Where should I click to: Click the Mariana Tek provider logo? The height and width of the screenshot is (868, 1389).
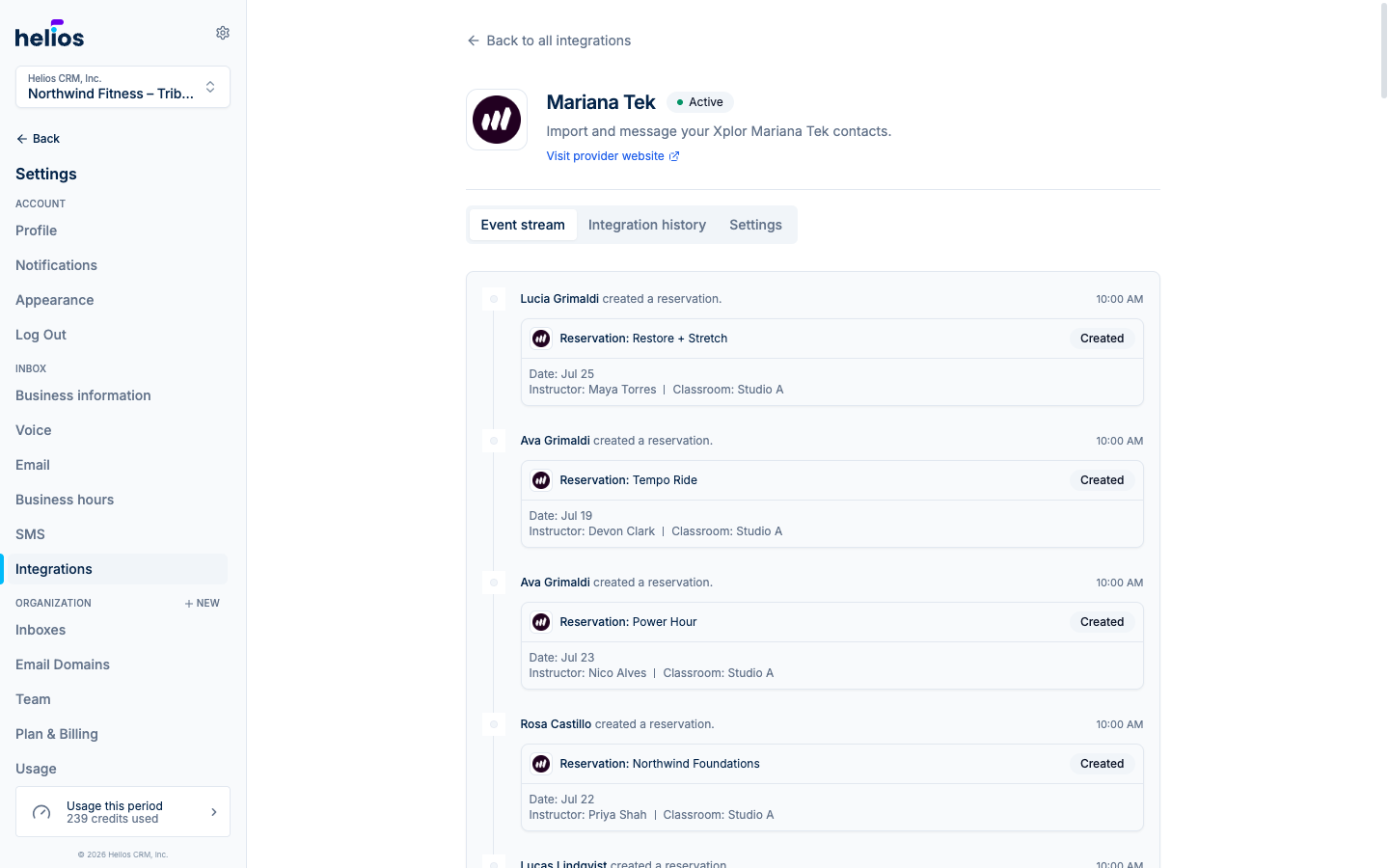click(497, 120)
